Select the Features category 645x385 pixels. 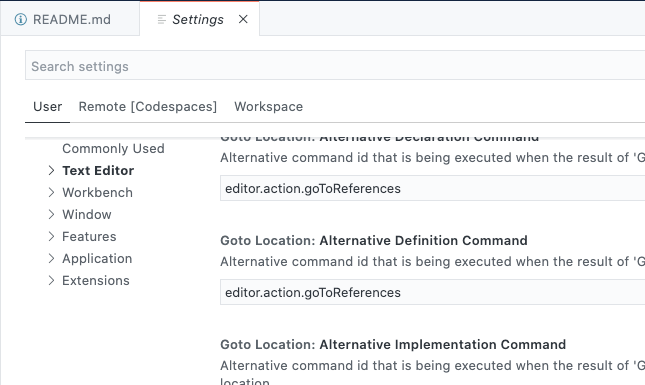89,237
